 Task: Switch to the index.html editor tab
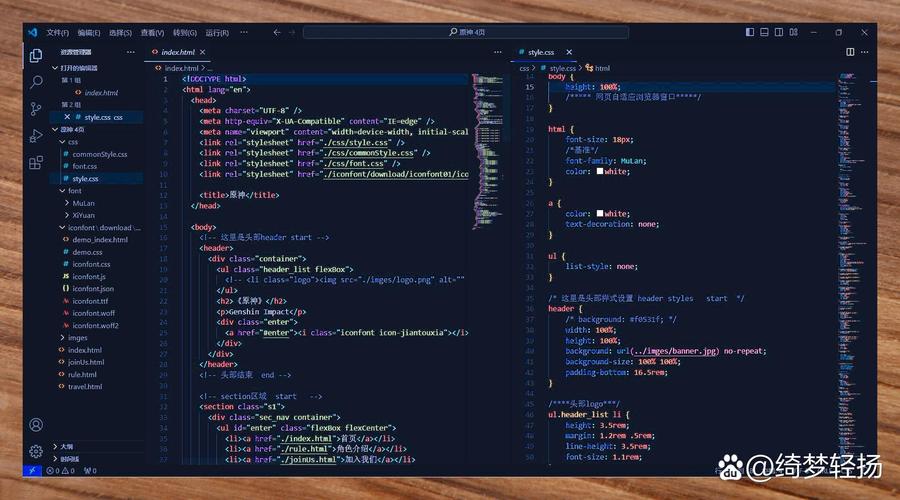[x=177, y=52]
